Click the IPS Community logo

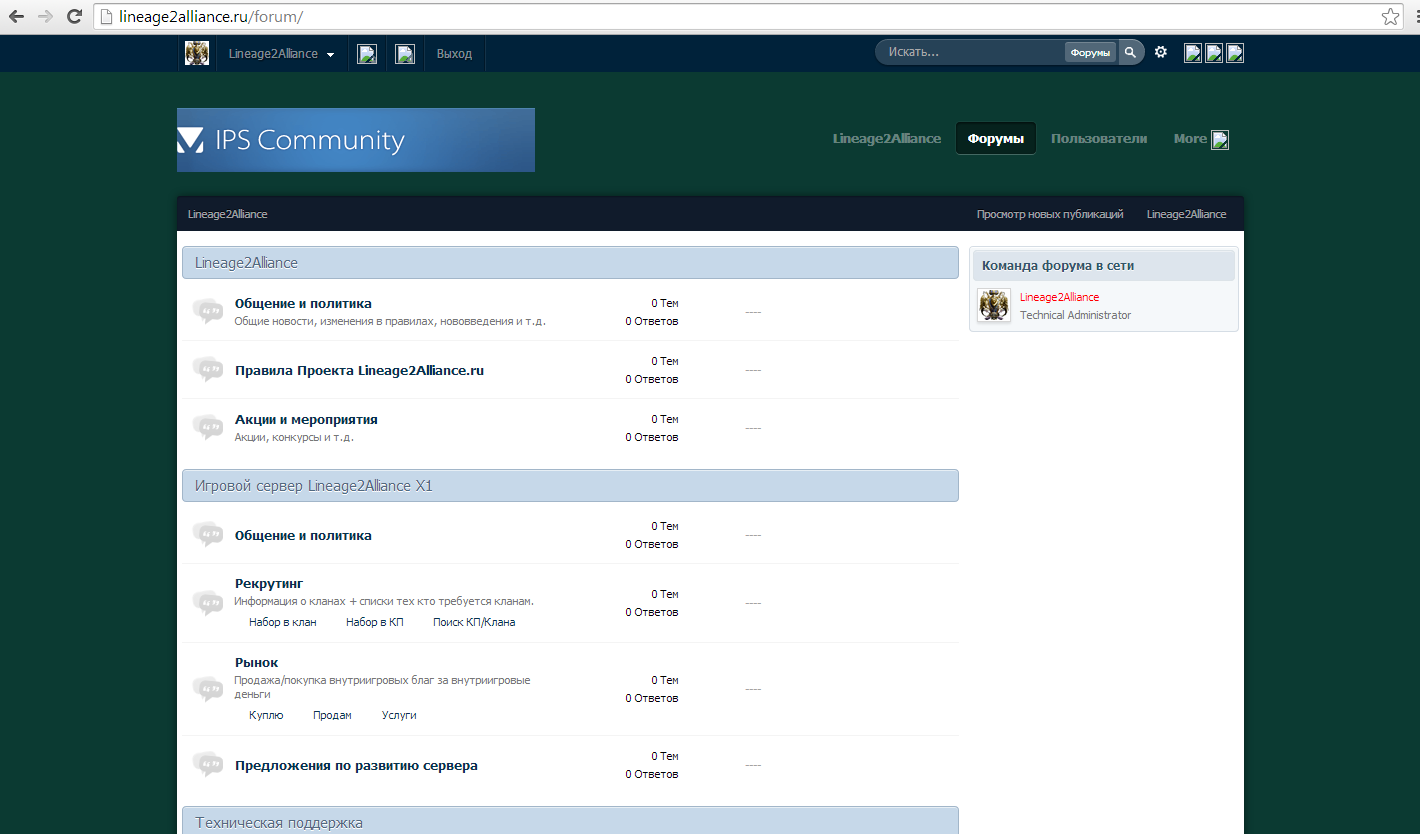[356, 140]
